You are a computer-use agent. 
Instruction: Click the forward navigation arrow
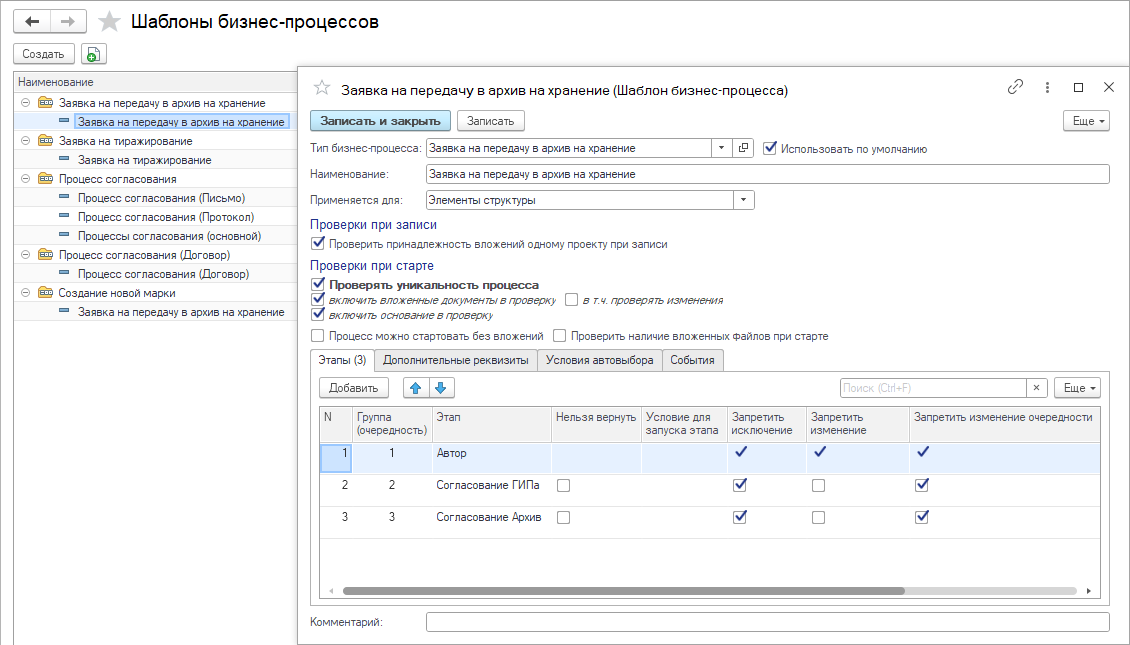pos(67,21)
